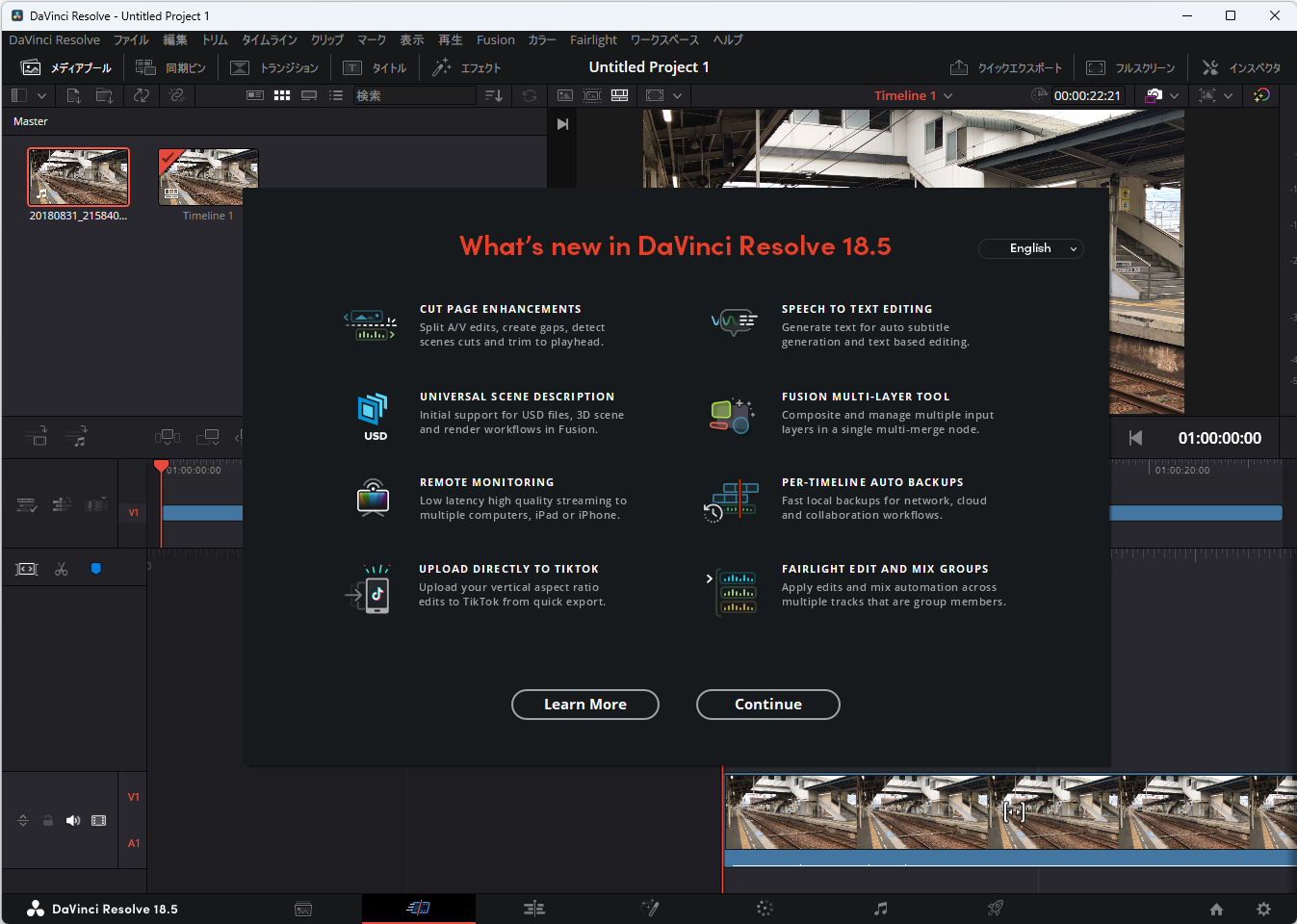Select the Split clip scissors tool
This screenshot has height=924, width=1297.
[61, 568]
